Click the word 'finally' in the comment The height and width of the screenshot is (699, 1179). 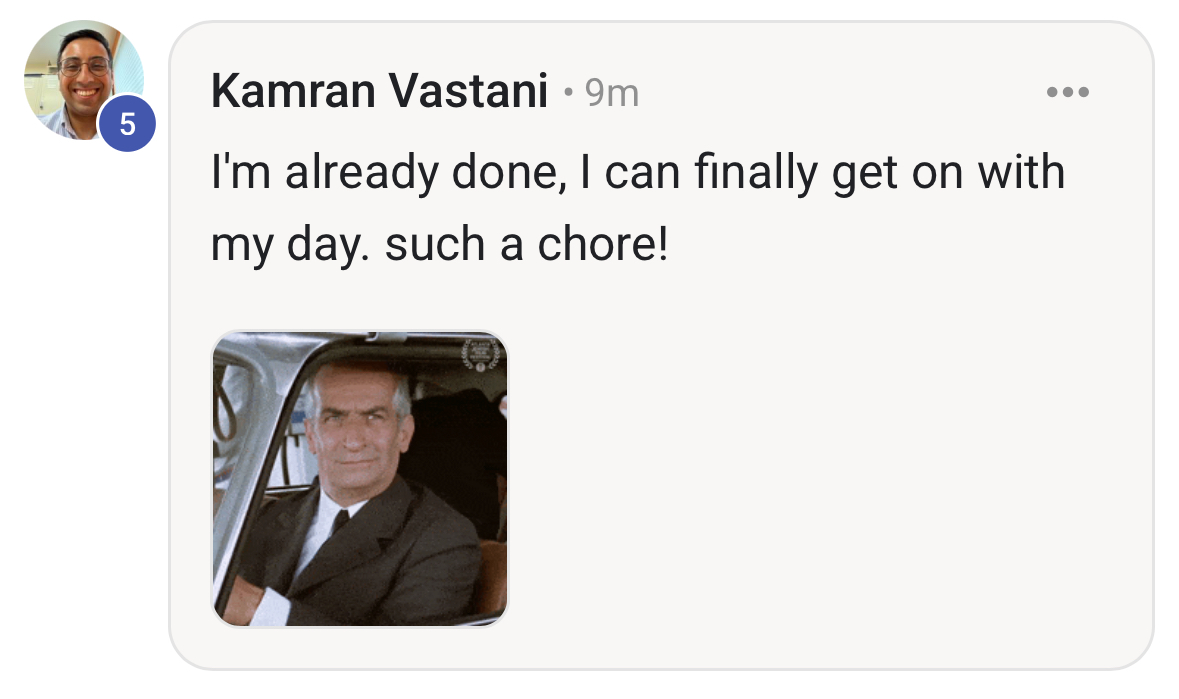pyautogui.click(x=755, y=173)
